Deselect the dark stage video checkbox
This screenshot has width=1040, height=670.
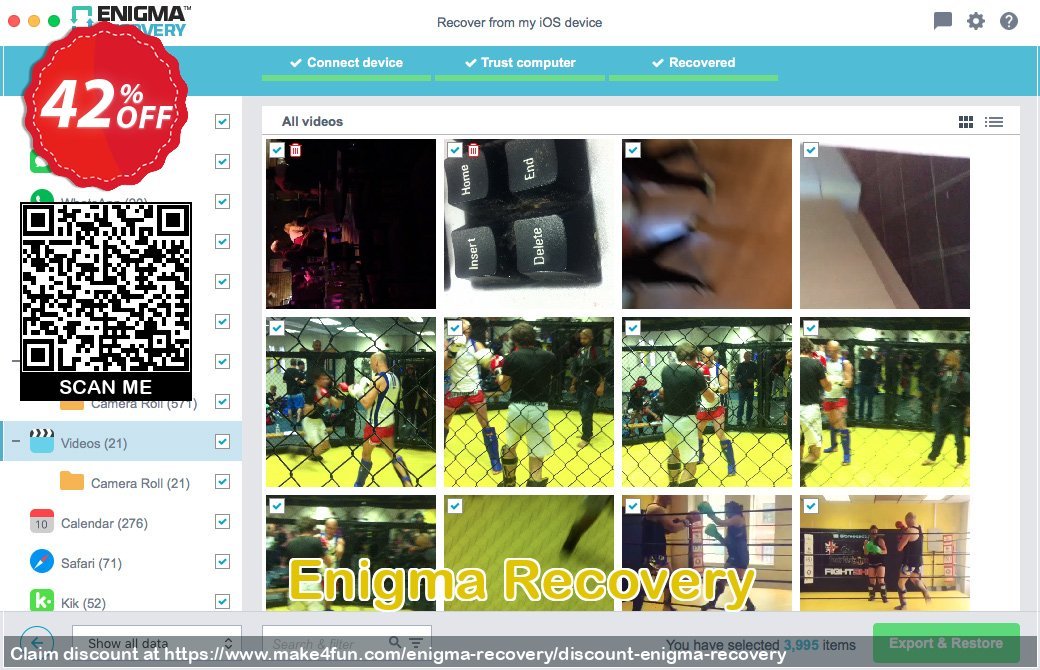point(277,150)
